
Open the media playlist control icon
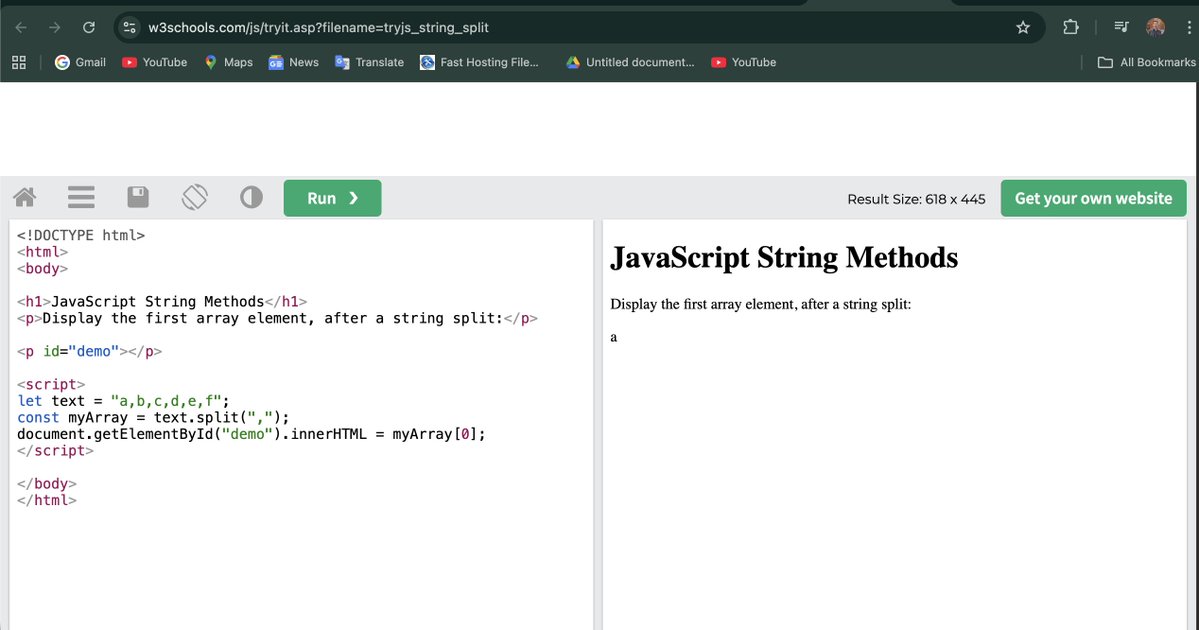1121,27
